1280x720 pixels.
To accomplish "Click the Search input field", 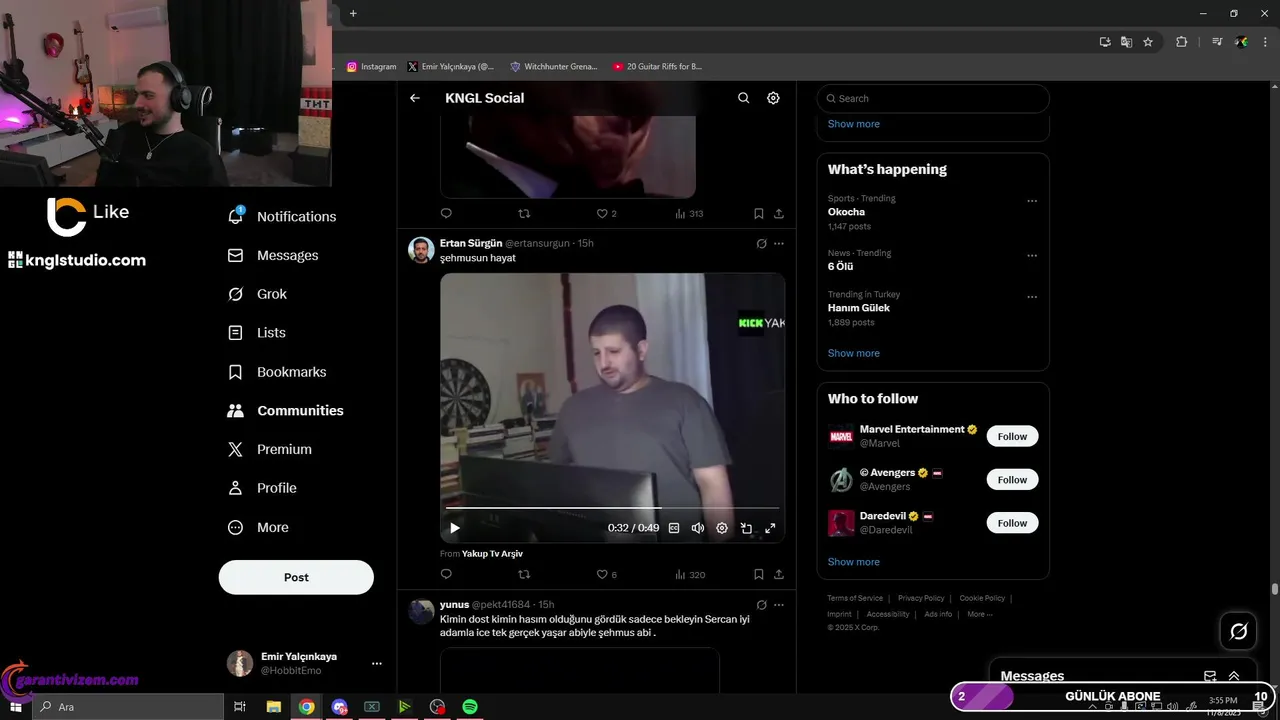I will (933, 98).
